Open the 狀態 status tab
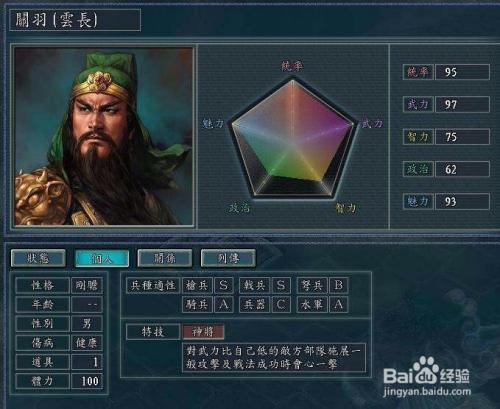The width and height of the screenshot is (500, 409). tap(38, 258)
